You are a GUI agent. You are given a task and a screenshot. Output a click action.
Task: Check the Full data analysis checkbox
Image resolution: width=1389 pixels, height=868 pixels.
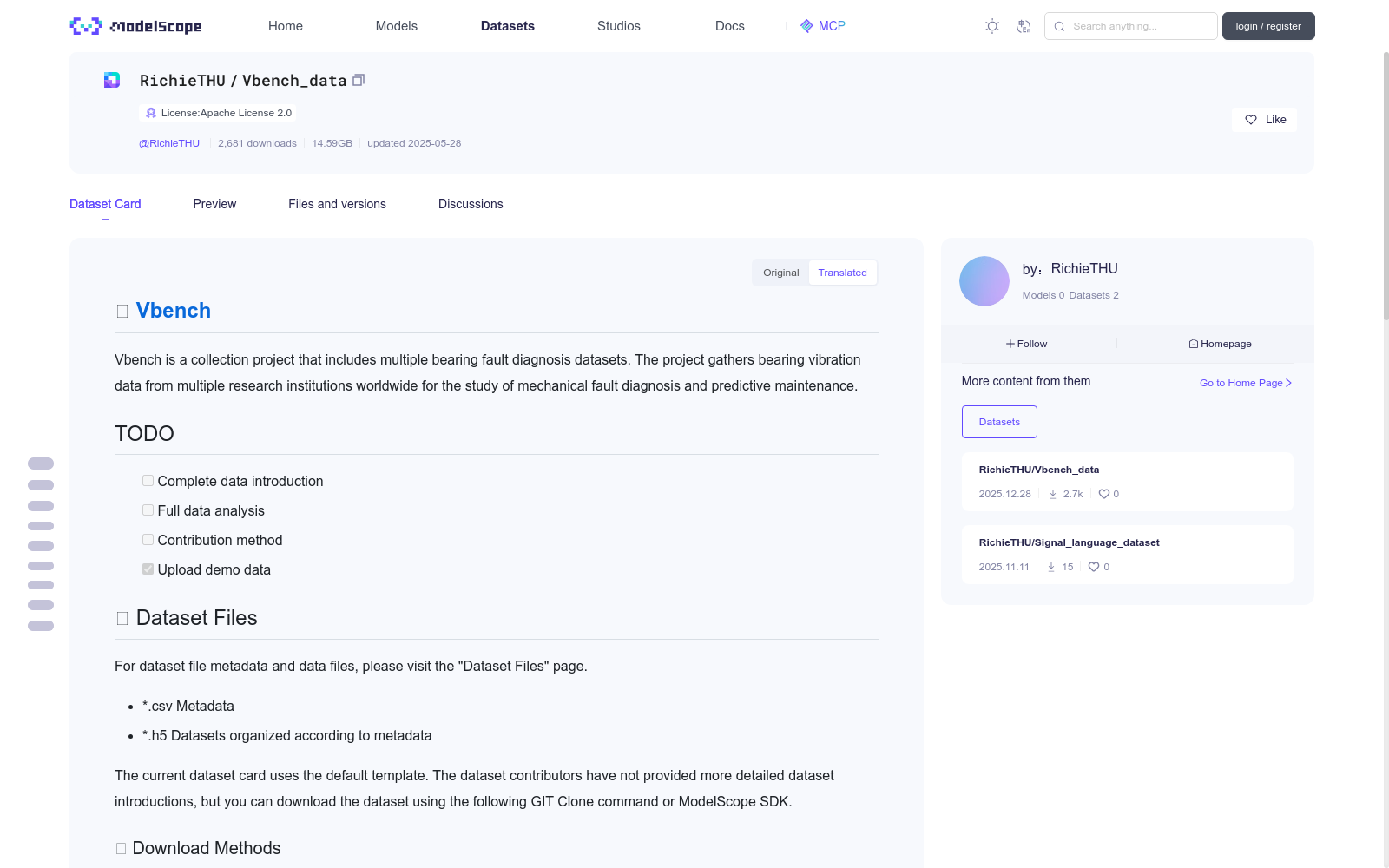pyautogui.click(x=148, y=510)
